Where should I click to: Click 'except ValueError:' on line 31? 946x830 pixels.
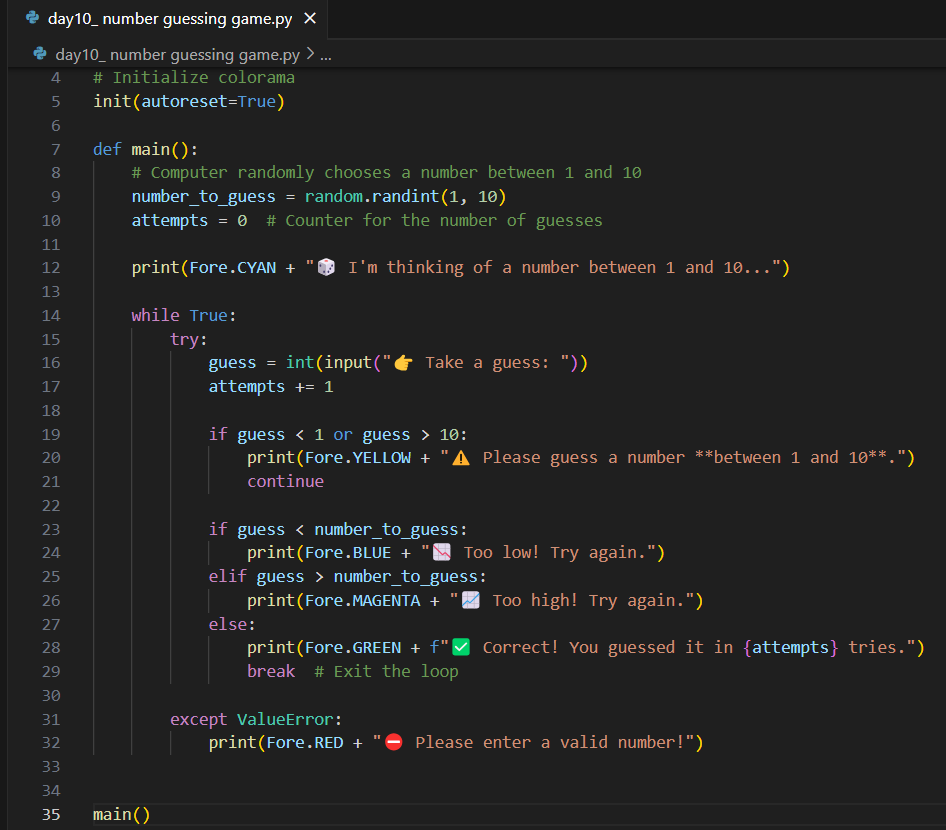click(256, 720)
